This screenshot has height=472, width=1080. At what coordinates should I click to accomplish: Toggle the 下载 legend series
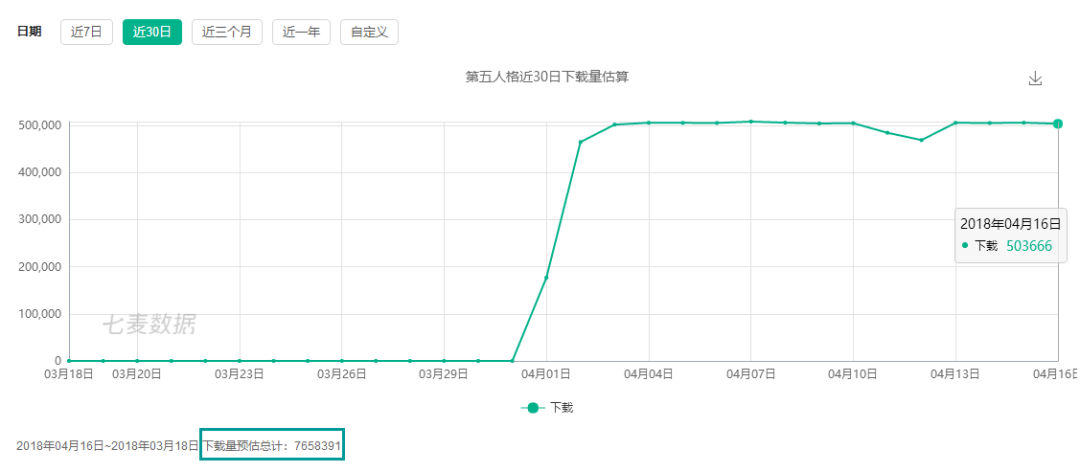[x=561, y=408]
